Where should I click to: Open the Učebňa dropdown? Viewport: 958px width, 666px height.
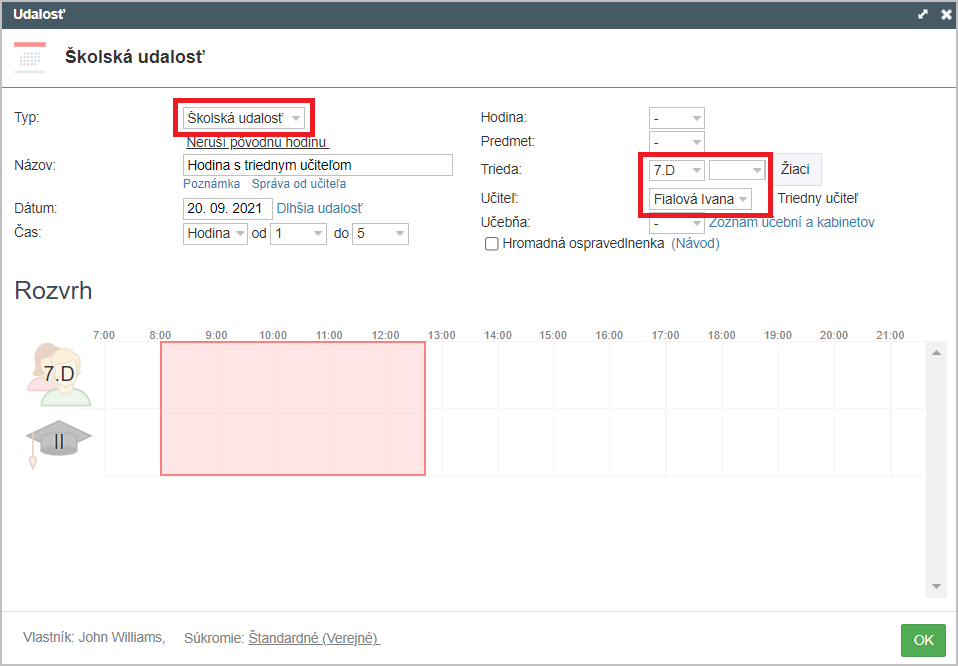click(676, 222)
